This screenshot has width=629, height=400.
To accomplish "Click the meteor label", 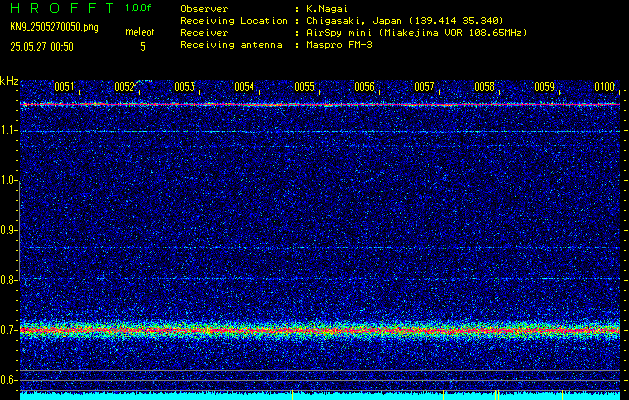I will tap(140, 32).
